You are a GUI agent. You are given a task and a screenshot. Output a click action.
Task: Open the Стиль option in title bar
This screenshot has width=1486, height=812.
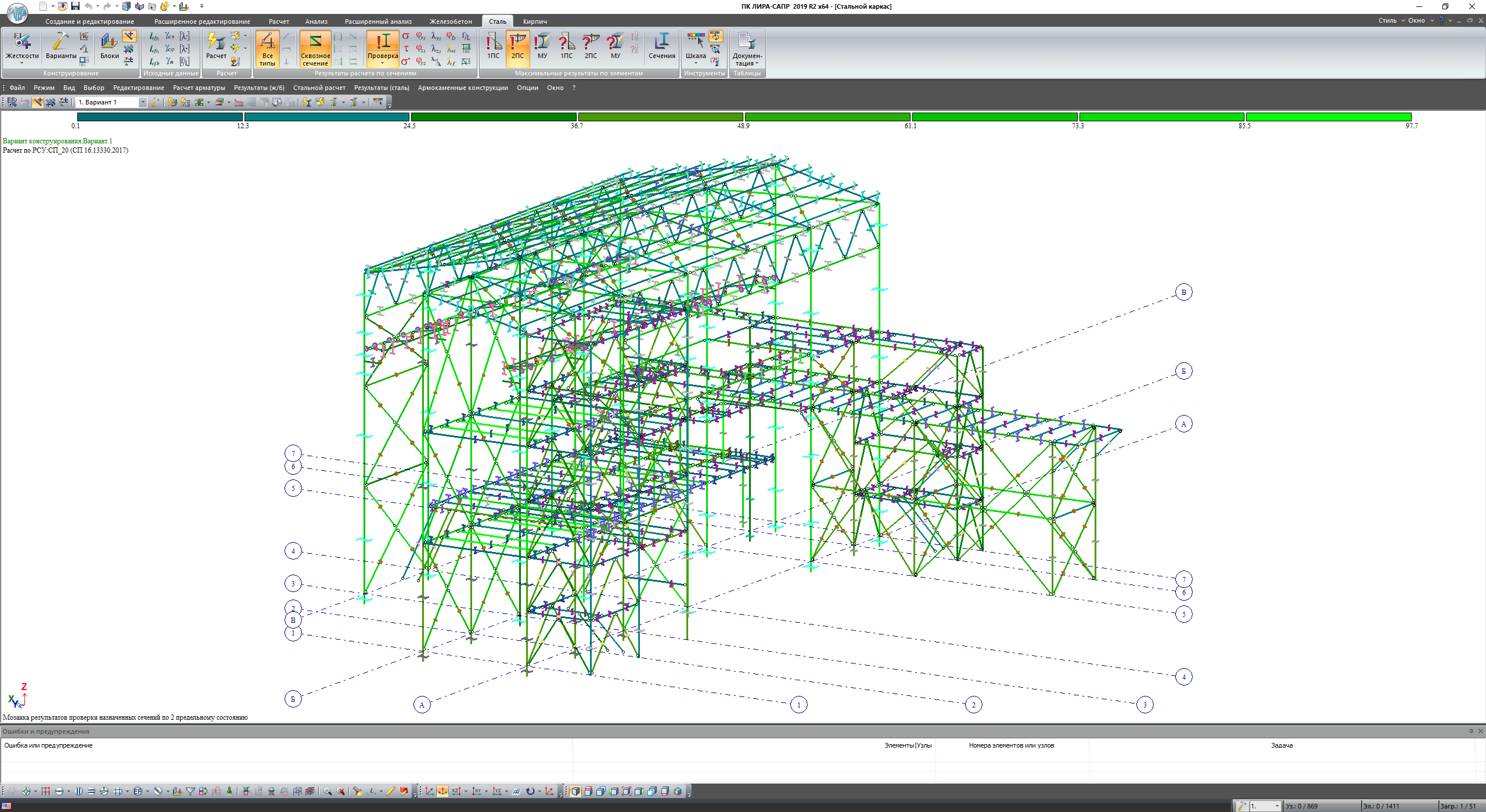point(1387,20)
